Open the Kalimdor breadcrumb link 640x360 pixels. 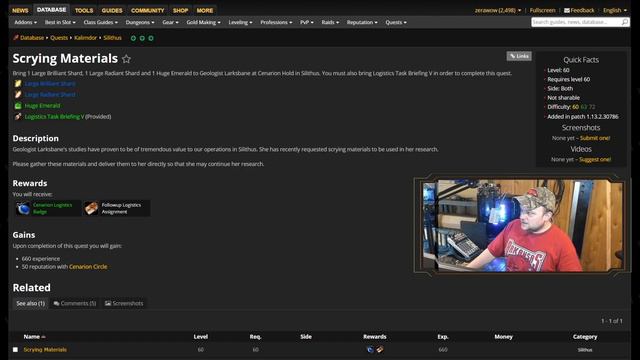pyautogui.click(x=85, y=38)
